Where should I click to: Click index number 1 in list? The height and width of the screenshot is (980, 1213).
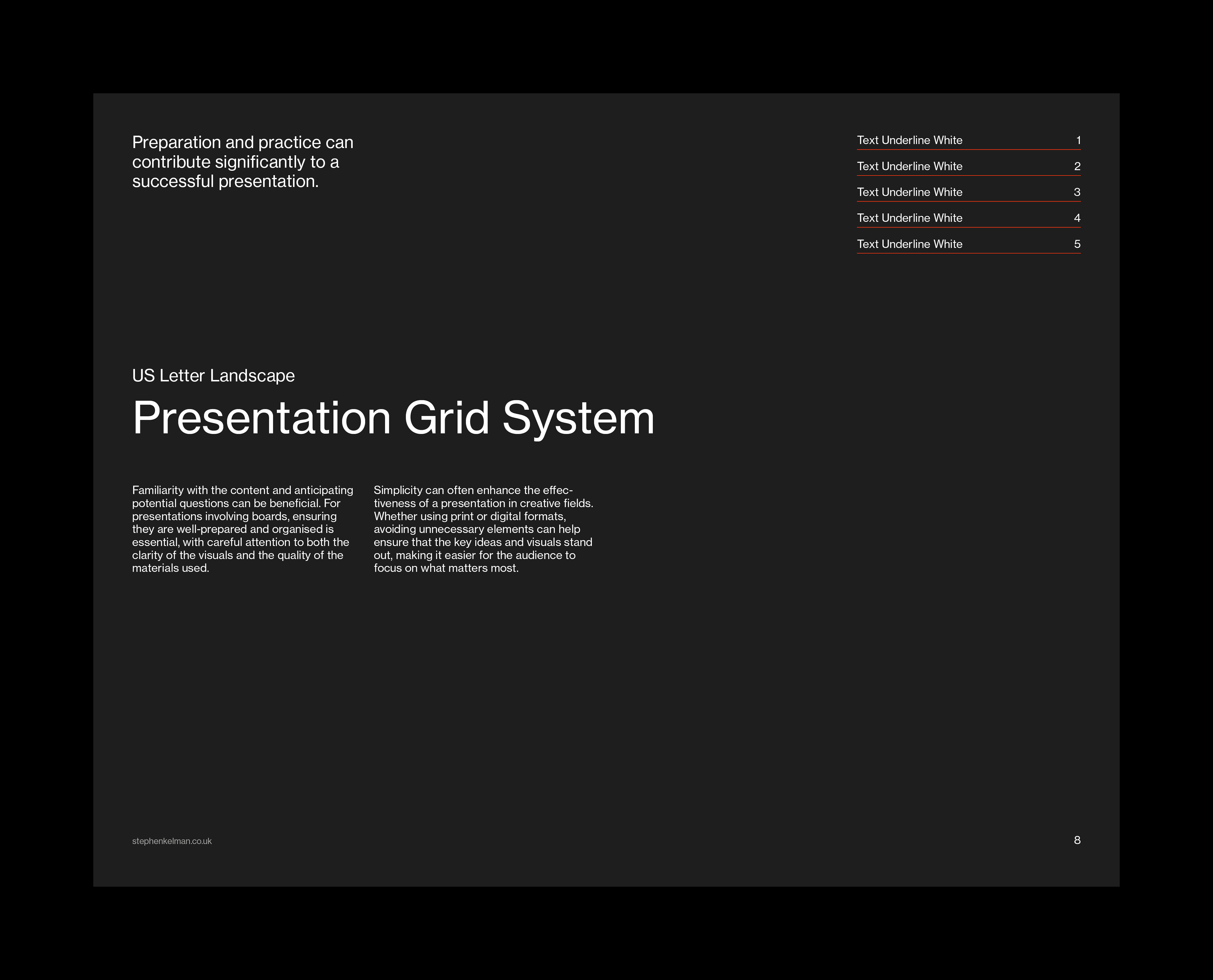[1078, 141]
